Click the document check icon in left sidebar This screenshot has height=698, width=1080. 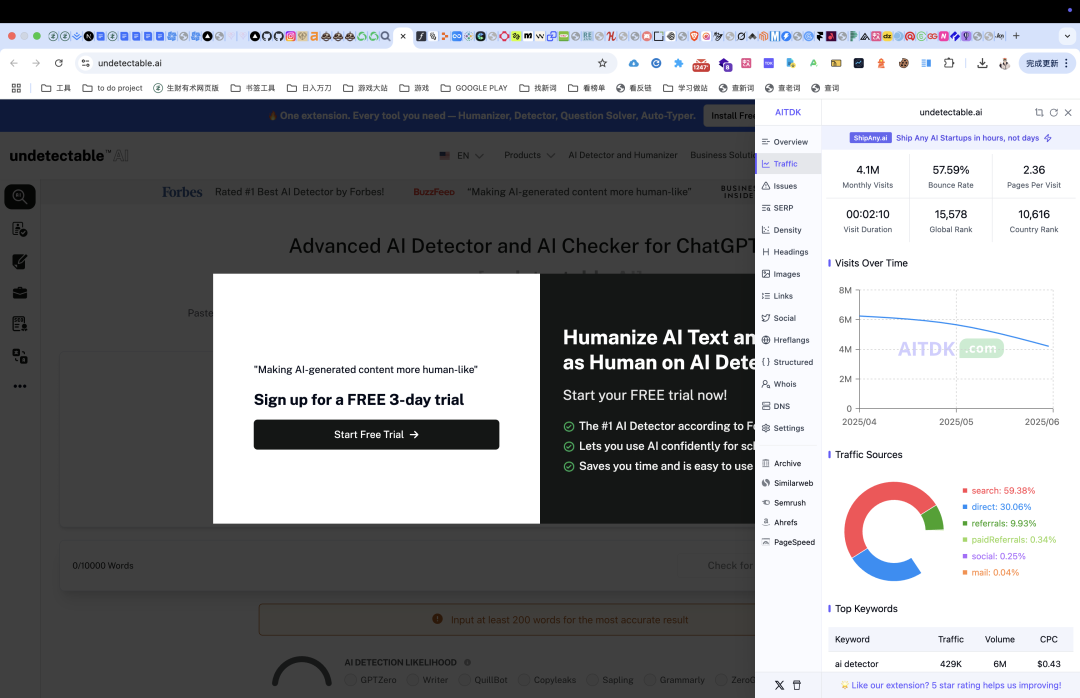(20, 229)
